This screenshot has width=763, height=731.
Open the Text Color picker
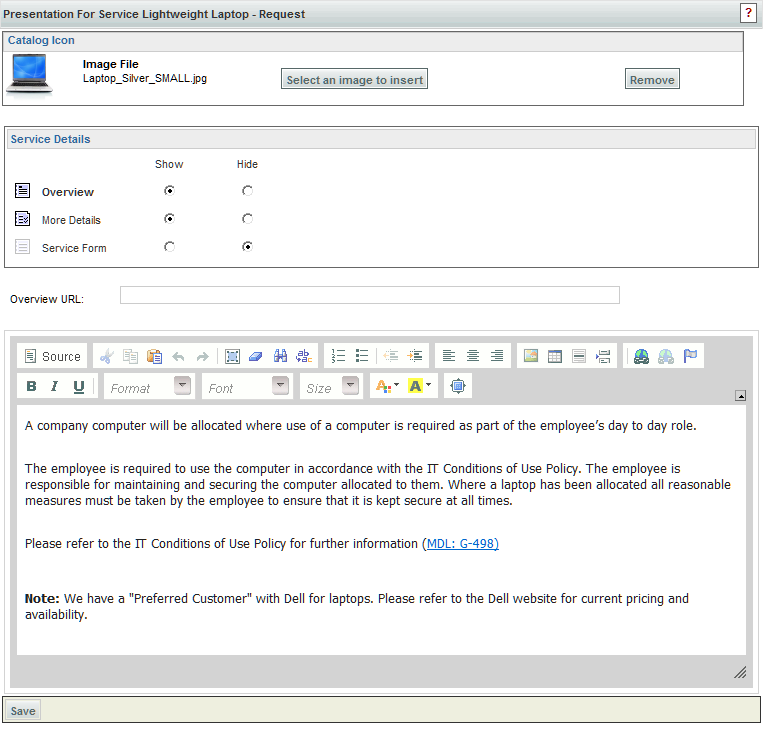387,386
